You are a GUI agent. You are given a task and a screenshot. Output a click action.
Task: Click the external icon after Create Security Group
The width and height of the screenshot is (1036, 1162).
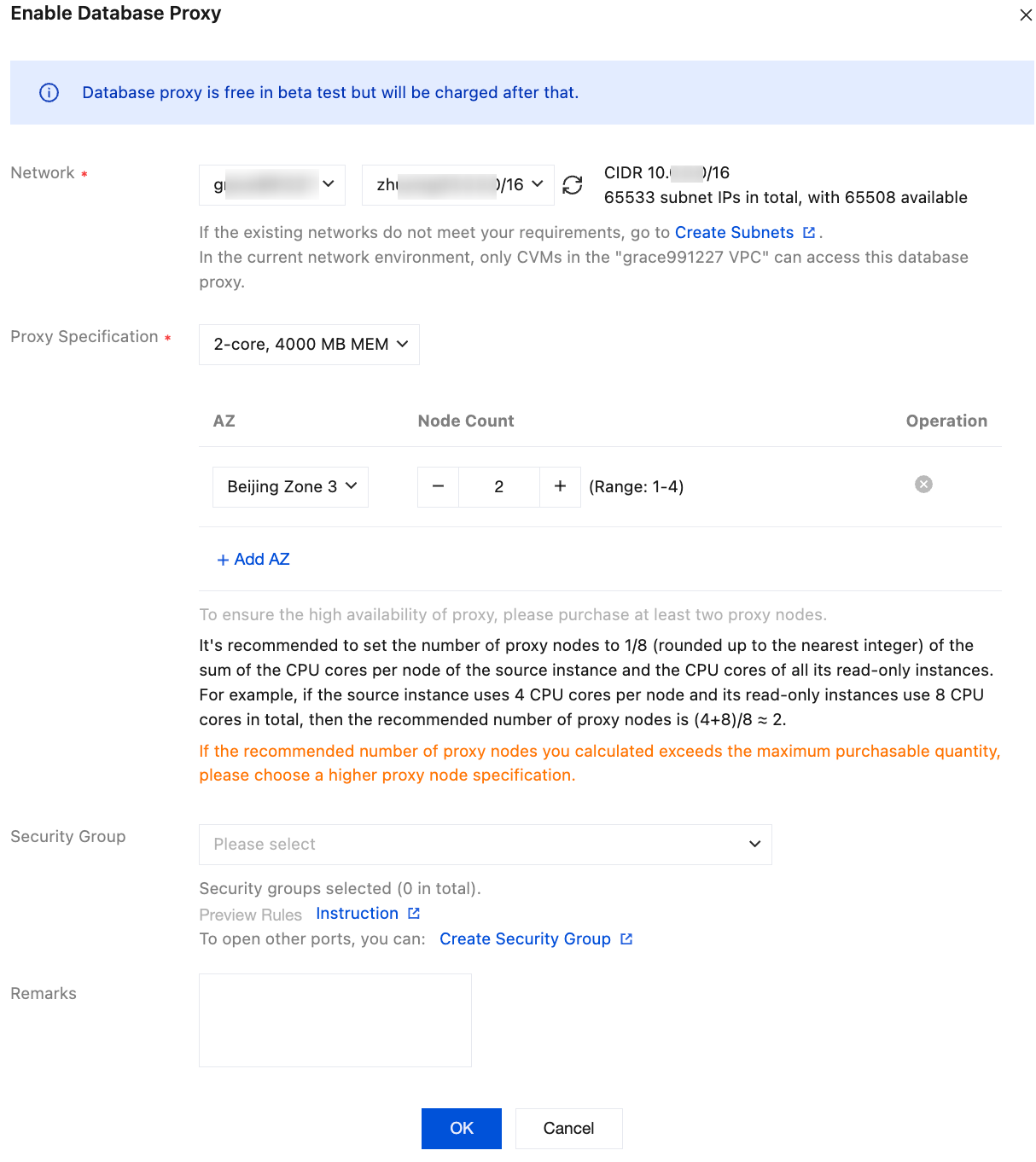(x=626, y=939)
